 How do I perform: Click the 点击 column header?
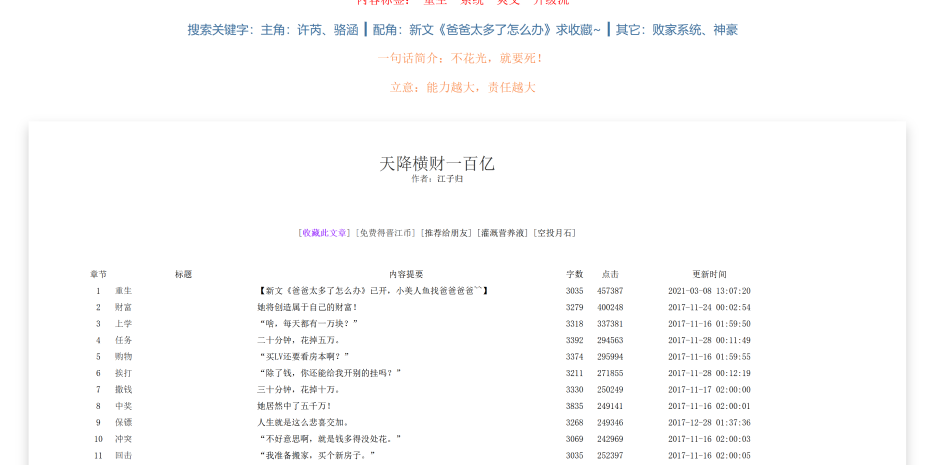[x=610, y=274]
